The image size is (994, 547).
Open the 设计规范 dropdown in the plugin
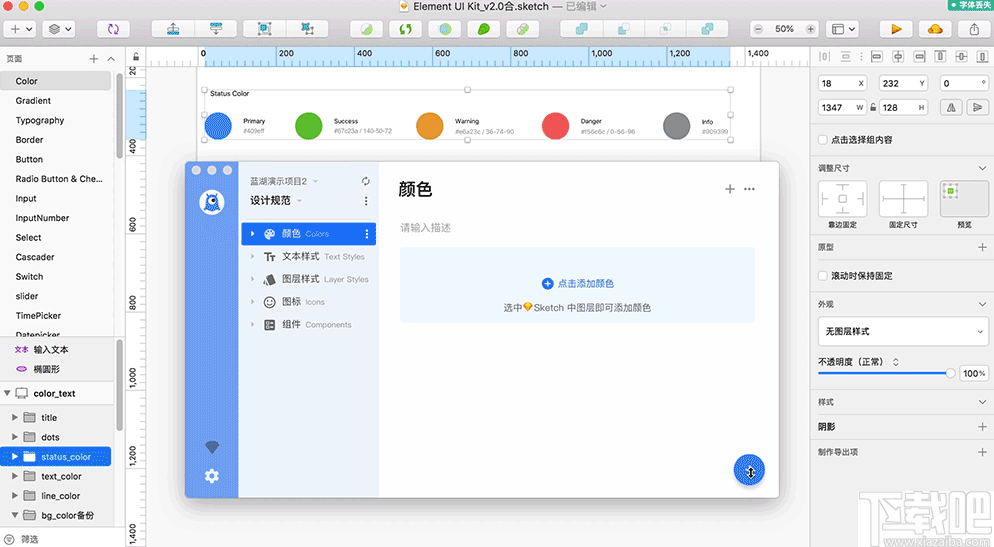pyautogui.click(x=276, y=201)
